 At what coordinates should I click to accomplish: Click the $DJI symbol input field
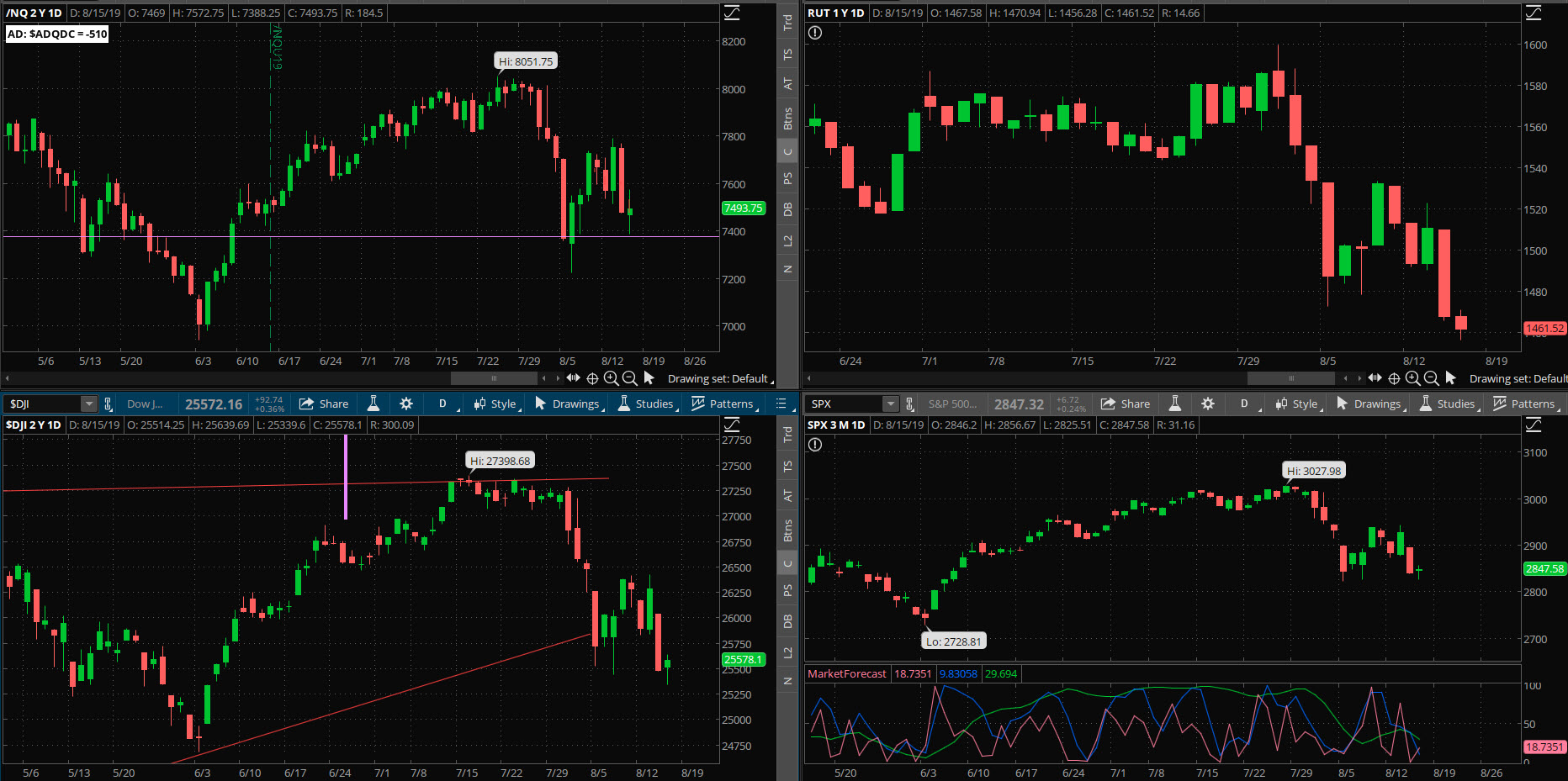point(42,404)
